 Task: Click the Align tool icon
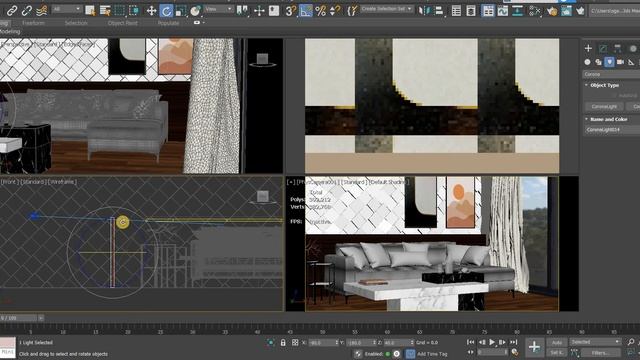click(x=439, y=10)
